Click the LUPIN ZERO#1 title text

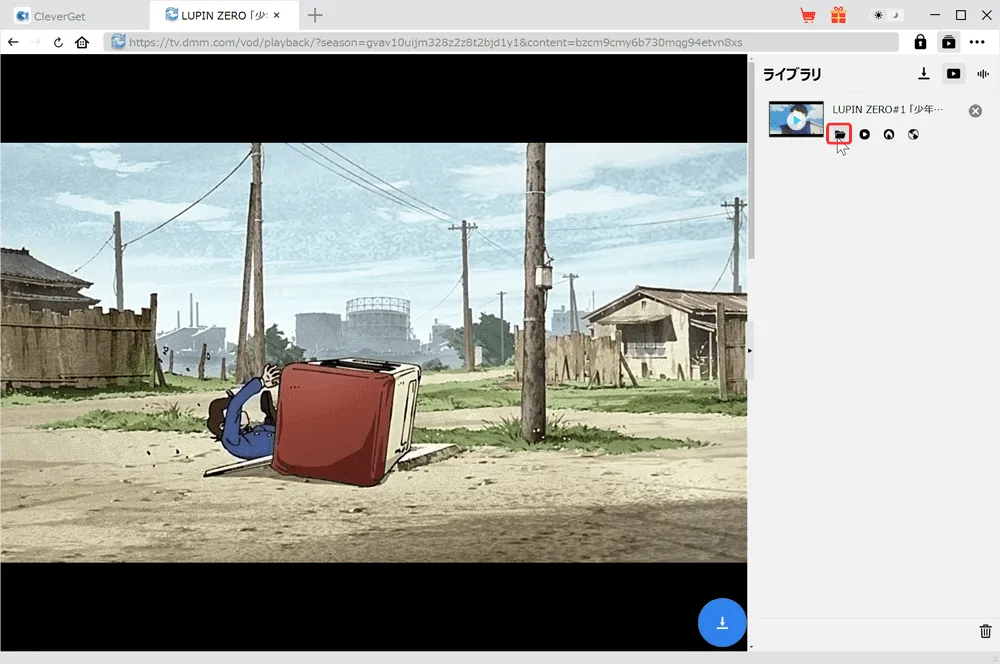click(x=887, y=110)
